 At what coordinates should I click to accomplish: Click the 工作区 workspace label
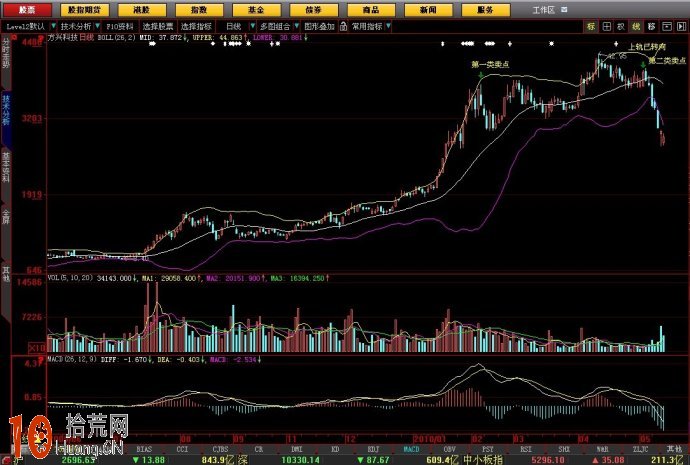pyautogui.click(x=543, y=10)
